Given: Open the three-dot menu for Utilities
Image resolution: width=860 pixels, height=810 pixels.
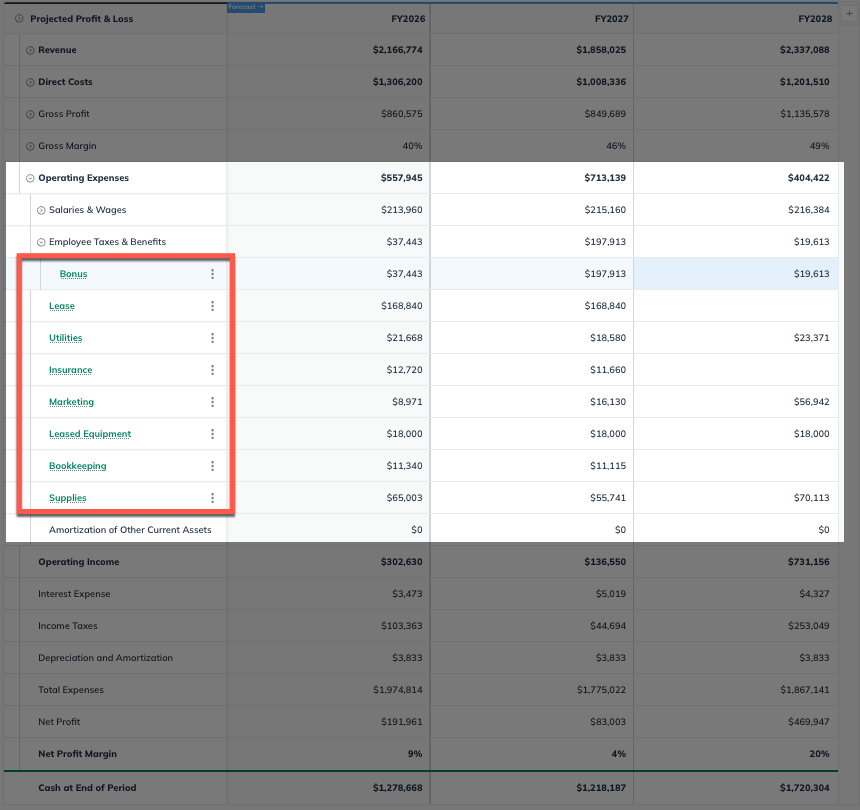Looking at the screenshot, I should [x=212, y=338].
